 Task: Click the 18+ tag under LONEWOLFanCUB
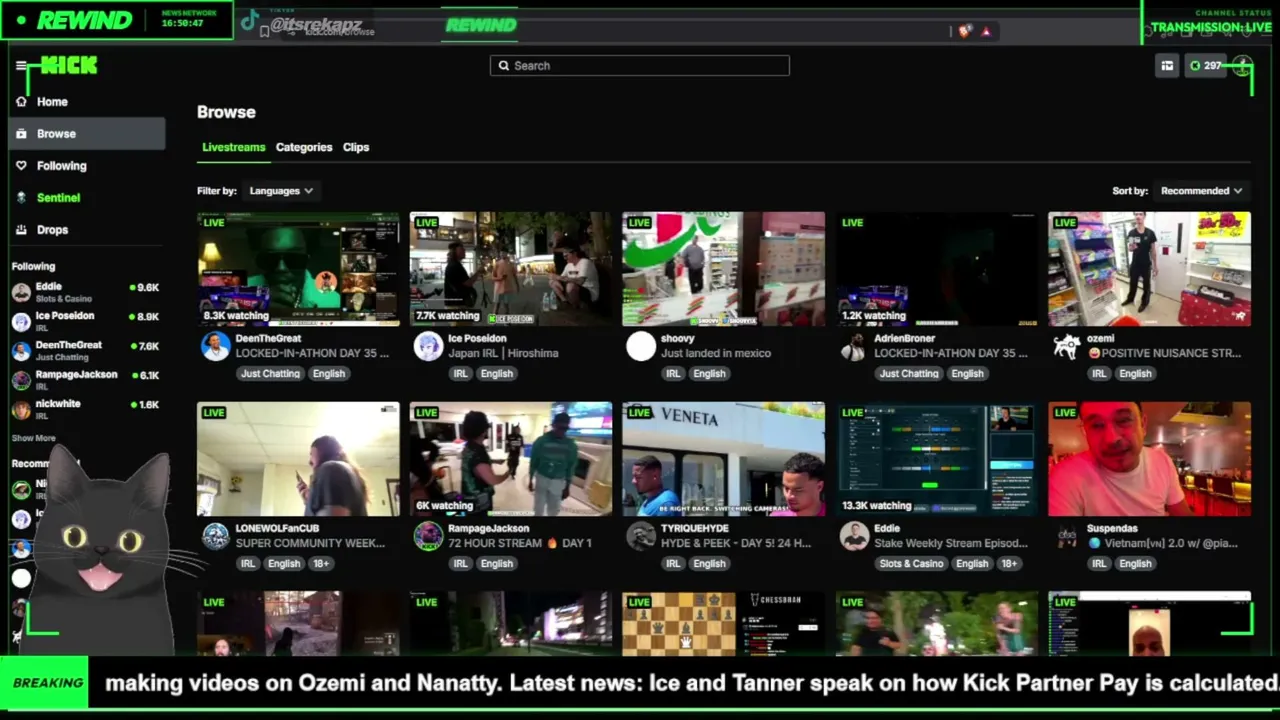click(320, 564)
